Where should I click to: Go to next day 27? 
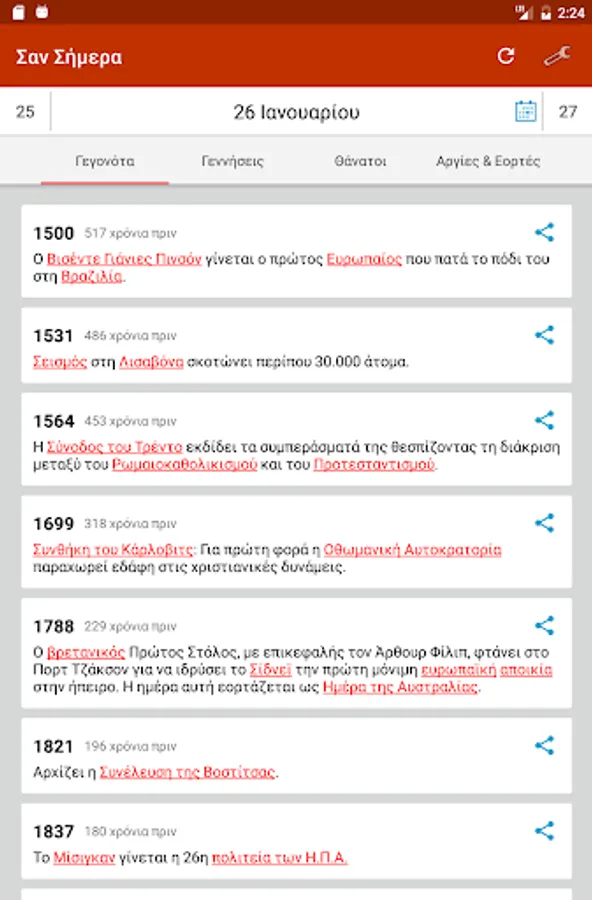(568, 111)
